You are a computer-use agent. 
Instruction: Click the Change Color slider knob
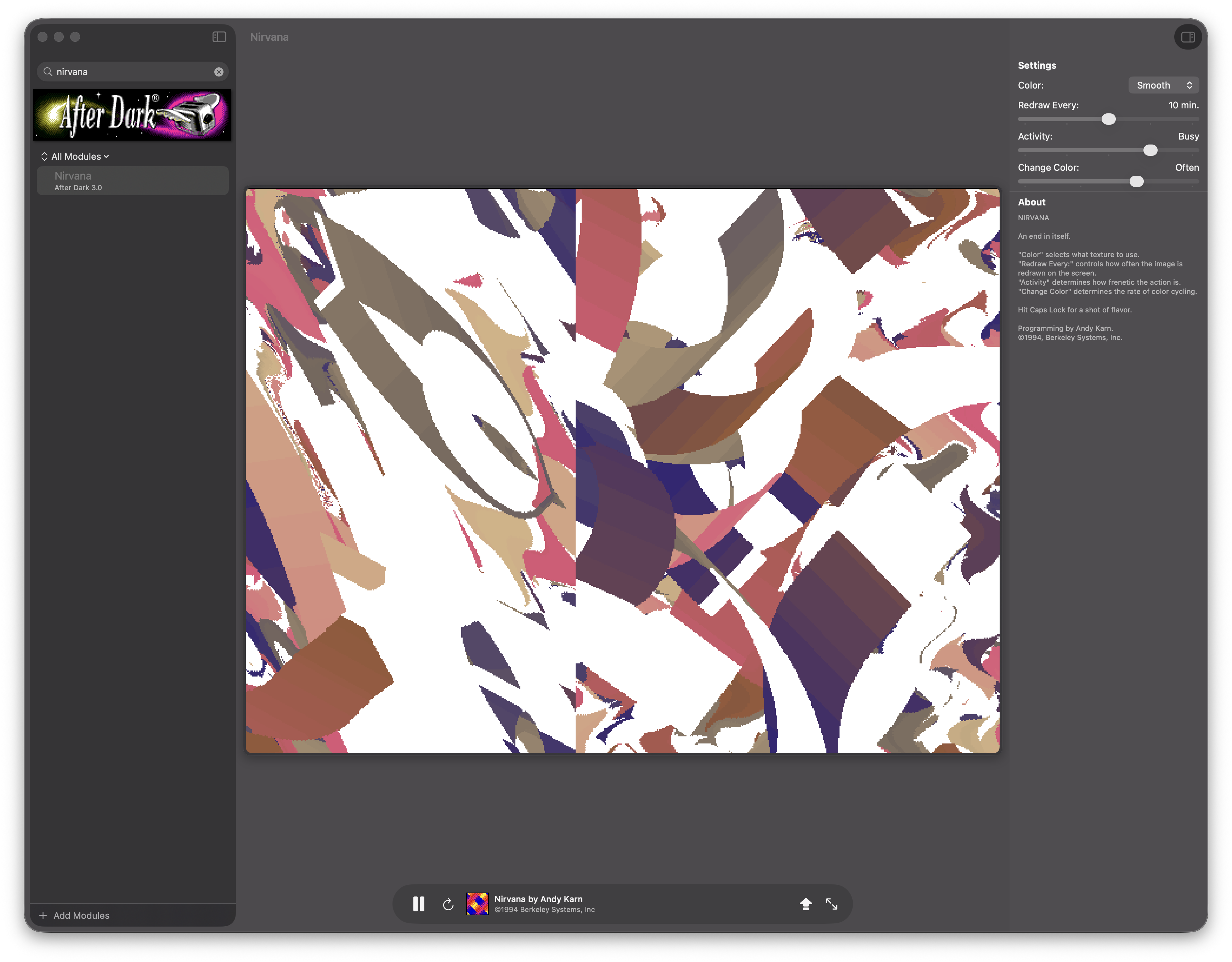tap(1136, 181)
